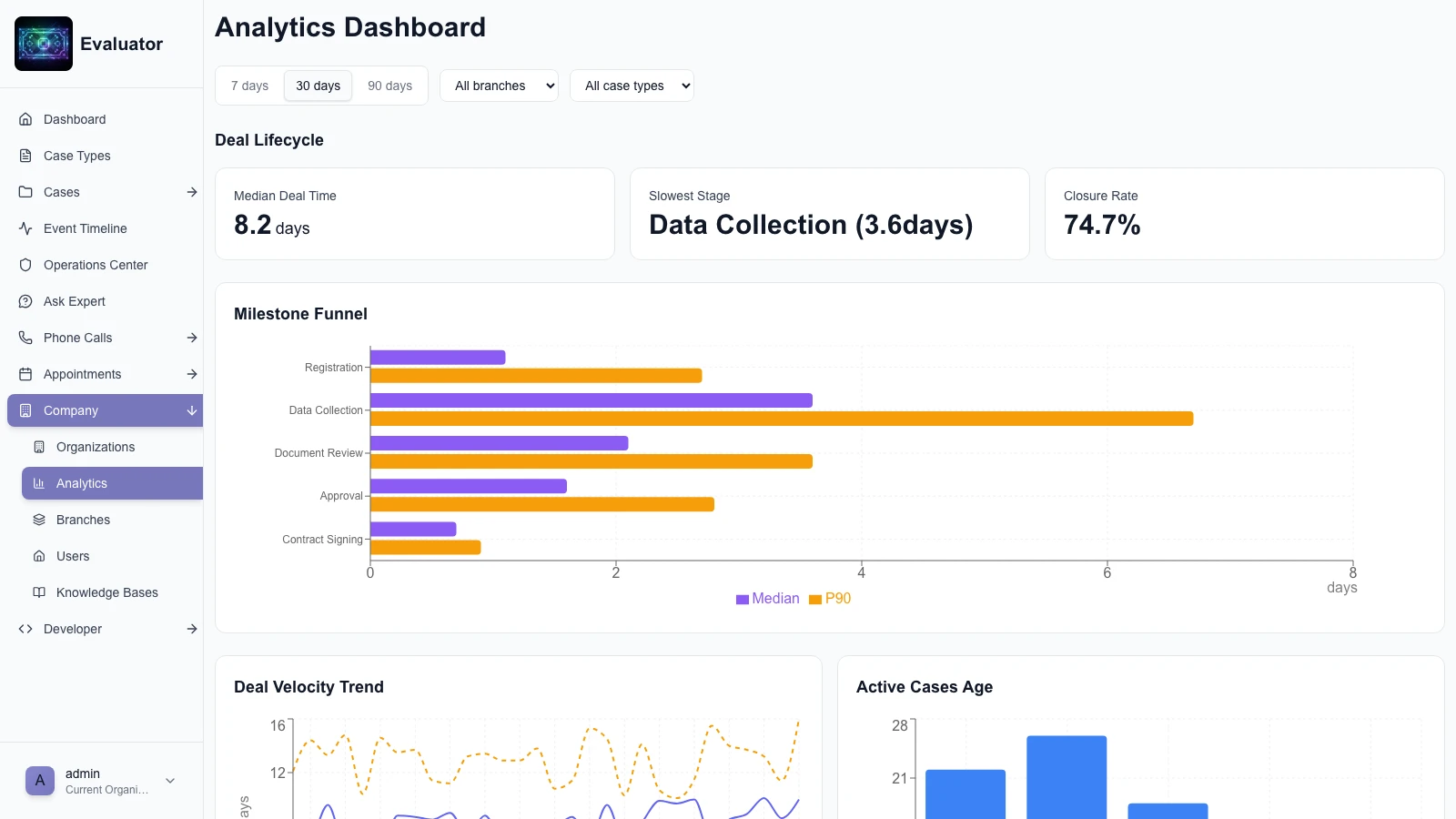Viewport: 1456px width, 819px height.
Task: Open the Appointments link in sidebar
Action: coord(82,374)
